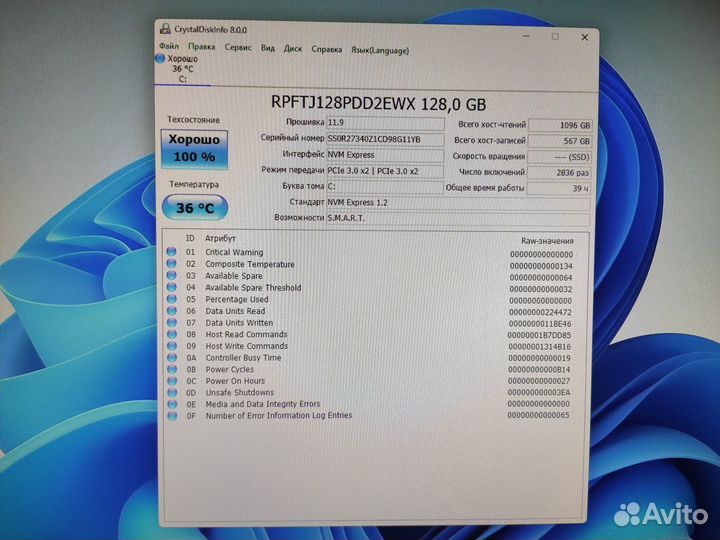Select the Power On Hours attribute text
The image size is (720, 540).
[235, 381]
